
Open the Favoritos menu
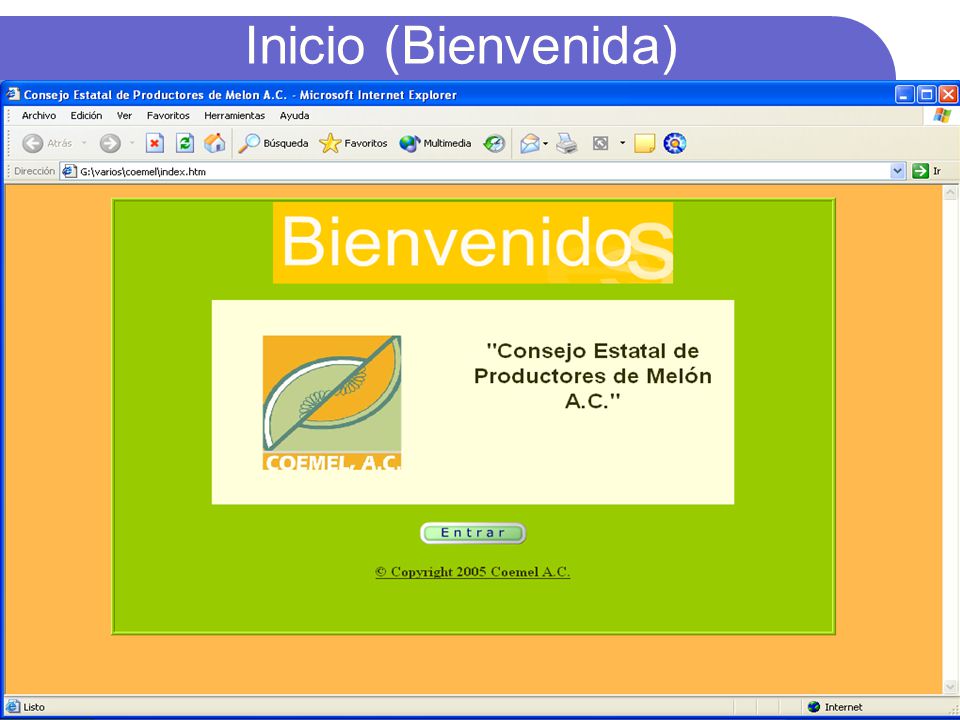(168, 116)
